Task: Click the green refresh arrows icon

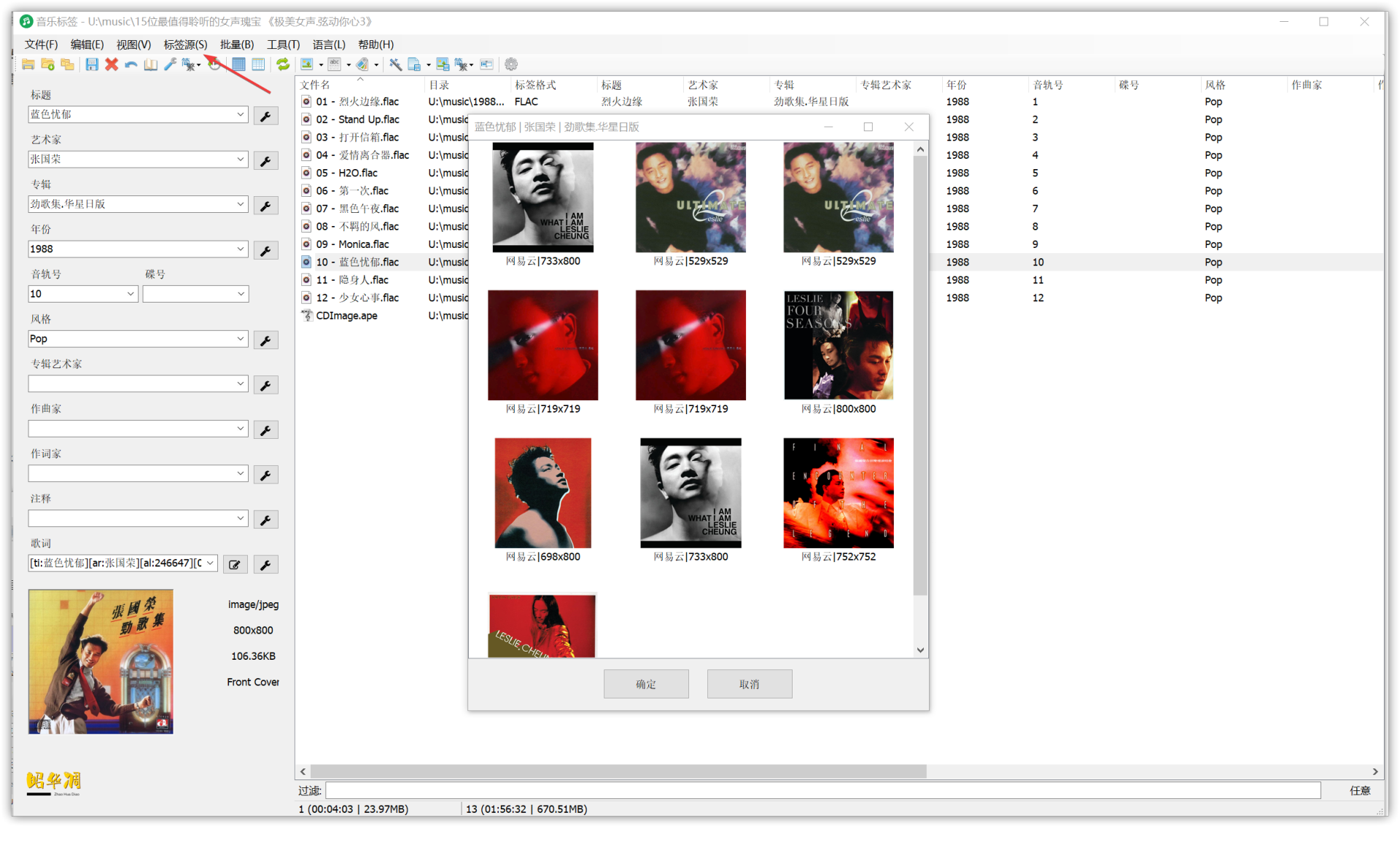Action: (x=283, y=64)
